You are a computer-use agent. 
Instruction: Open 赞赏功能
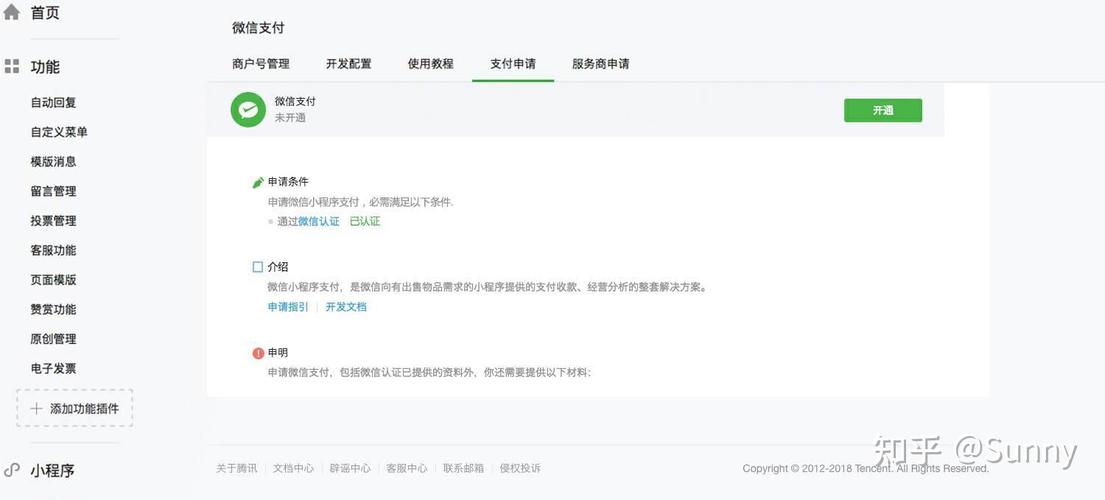click(x=54, y=310)
